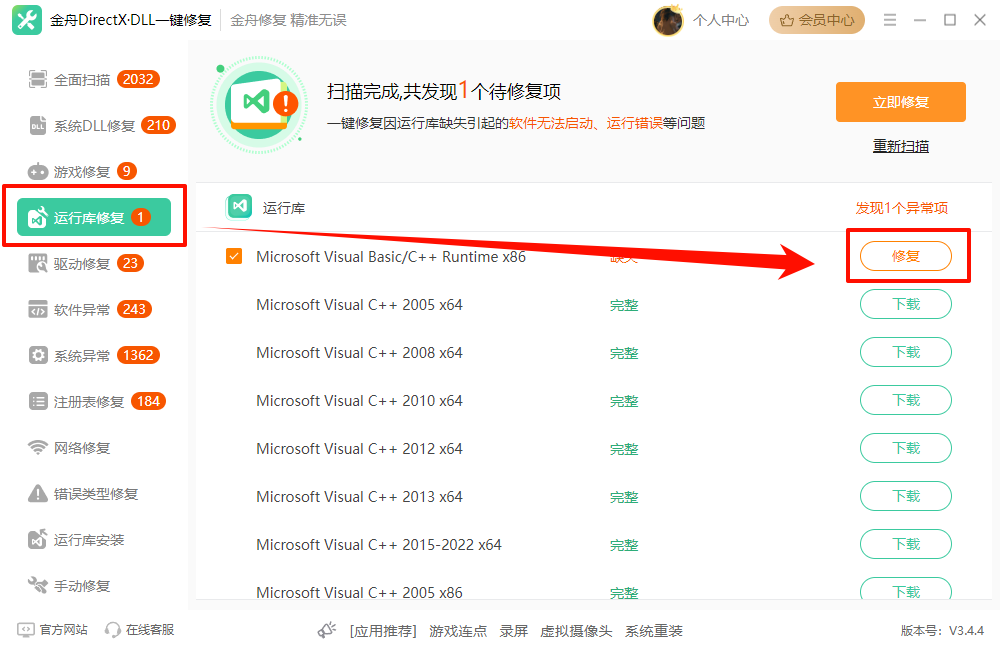Image resolution: width=1000 pixels, height=650 pixels.
Task: Click the full scan (全面扫描) sidebar icon
Action: click(38, 79)
